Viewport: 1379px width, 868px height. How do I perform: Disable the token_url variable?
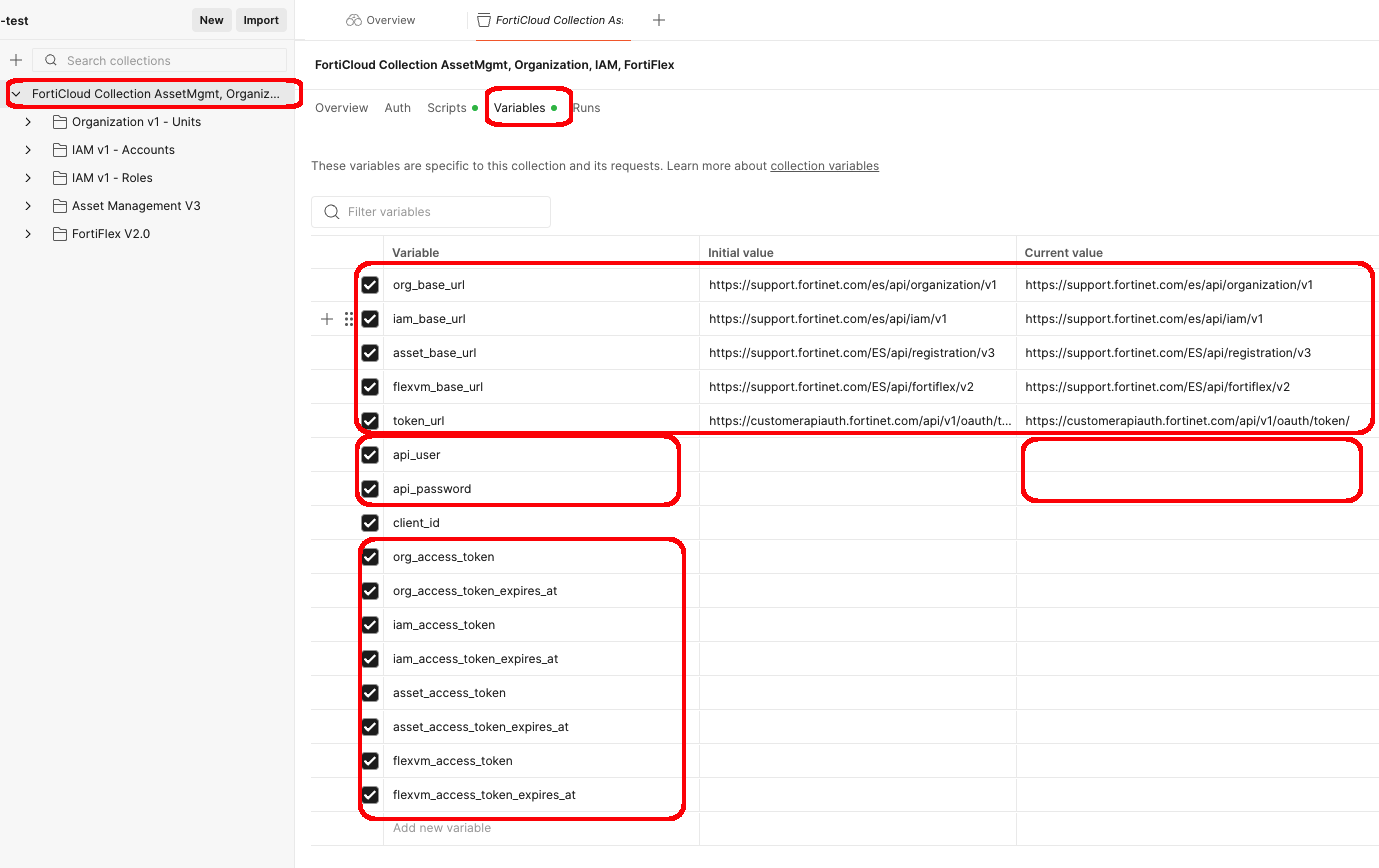(370, 421)
